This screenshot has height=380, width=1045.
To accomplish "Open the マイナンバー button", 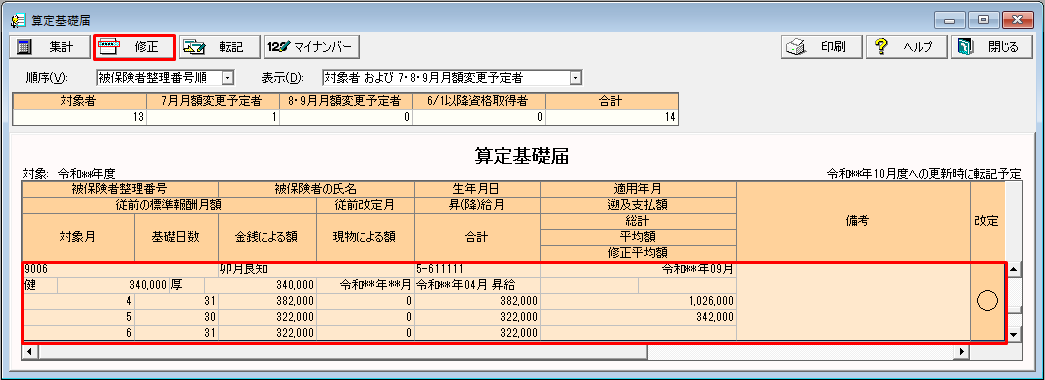I will click(x=312, y=47).
